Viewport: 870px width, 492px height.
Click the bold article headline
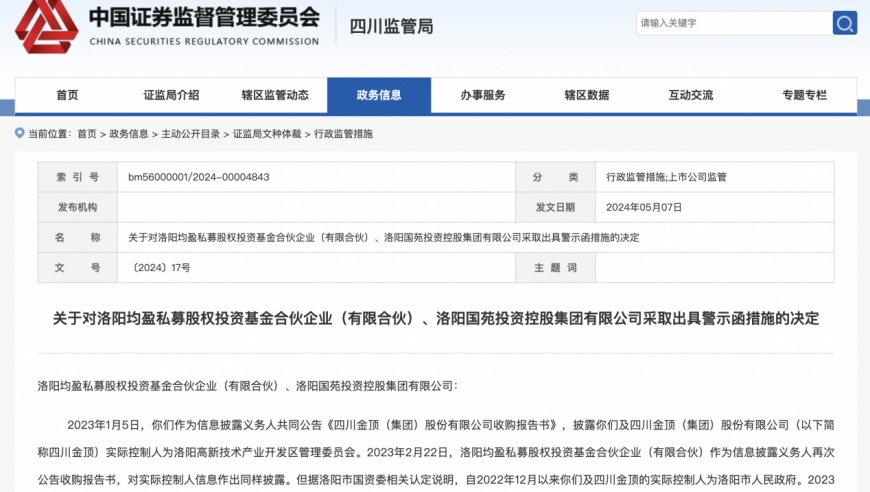[x=436, y=318]
